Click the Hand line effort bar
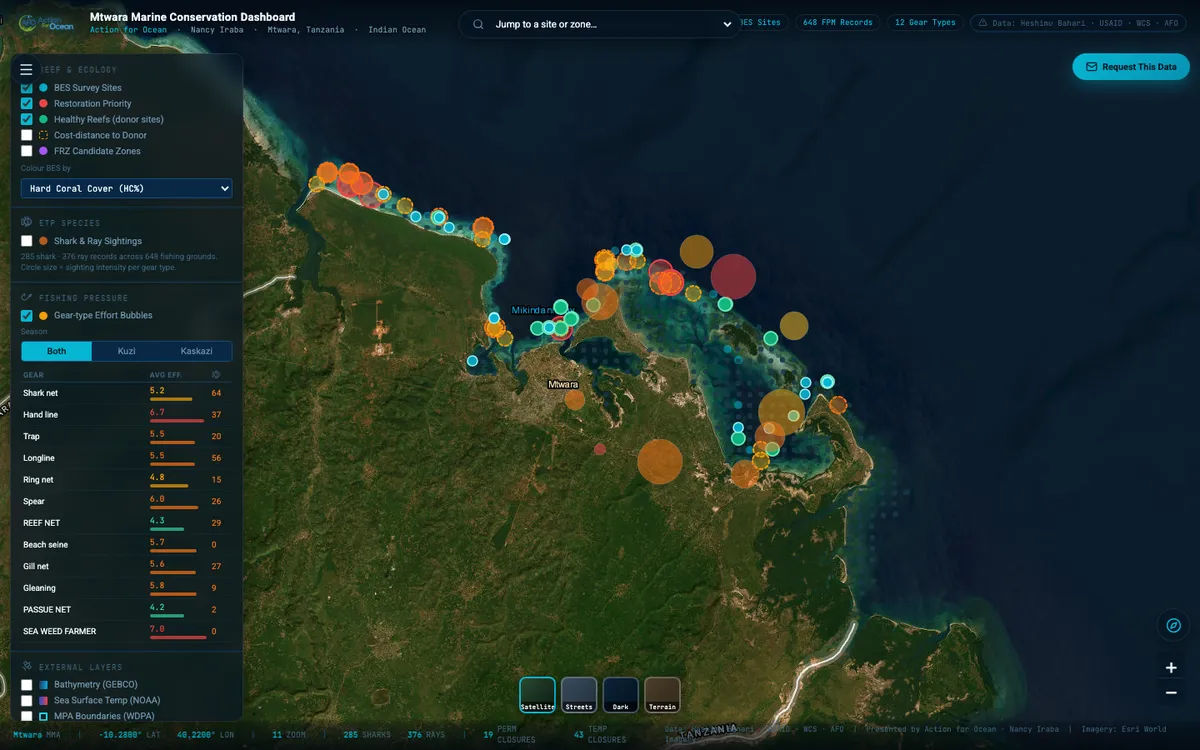This screenshot has width=1200, height=750. click(176, 421)
